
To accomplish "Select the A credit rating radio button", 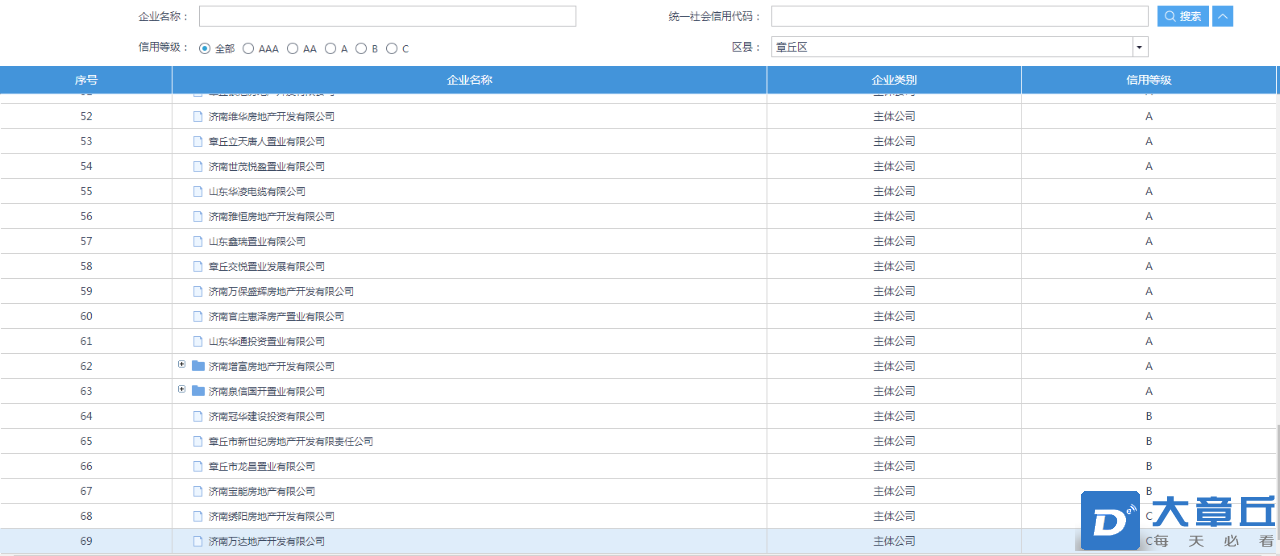I will coord(330,48).
